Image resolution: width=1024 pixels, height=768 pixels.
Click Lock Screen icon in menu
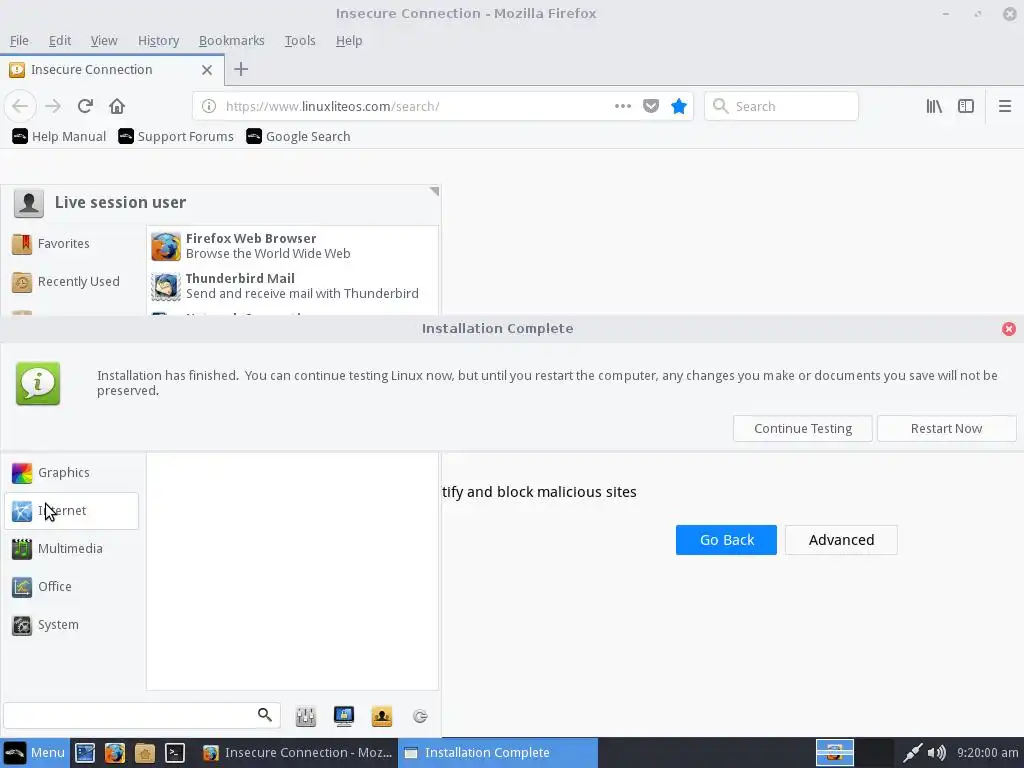coord(344,716)
